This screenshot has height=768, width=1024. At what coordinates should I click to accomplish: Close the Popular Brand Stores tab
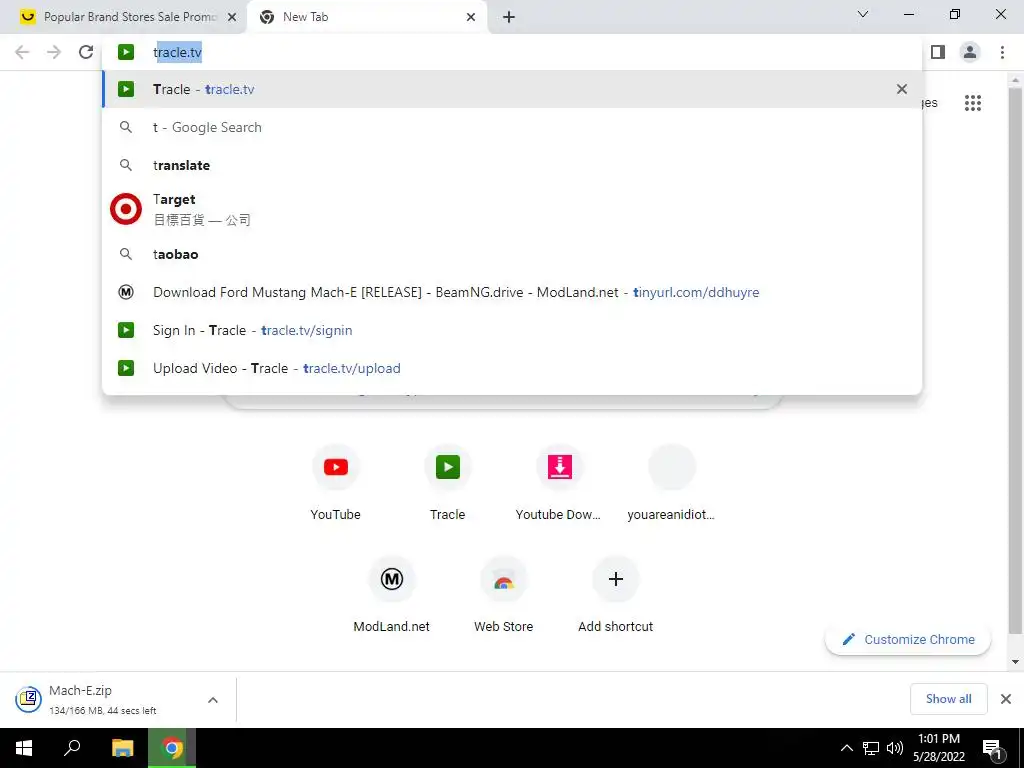pos(232,17)
